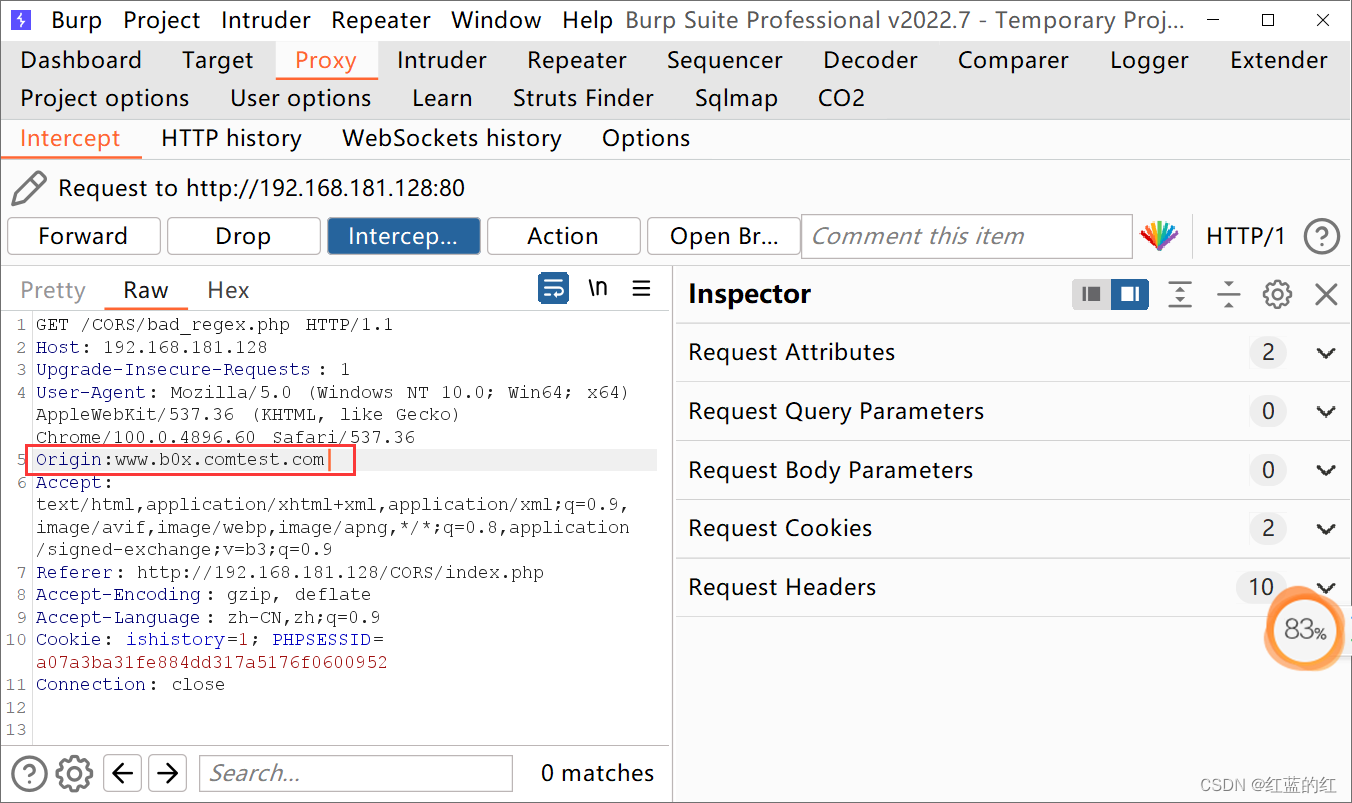Image resolution: width=1352 pixels, height=803 pixels.
Task: Toggle the \n non-printable characters button
Action: point(598,288)
